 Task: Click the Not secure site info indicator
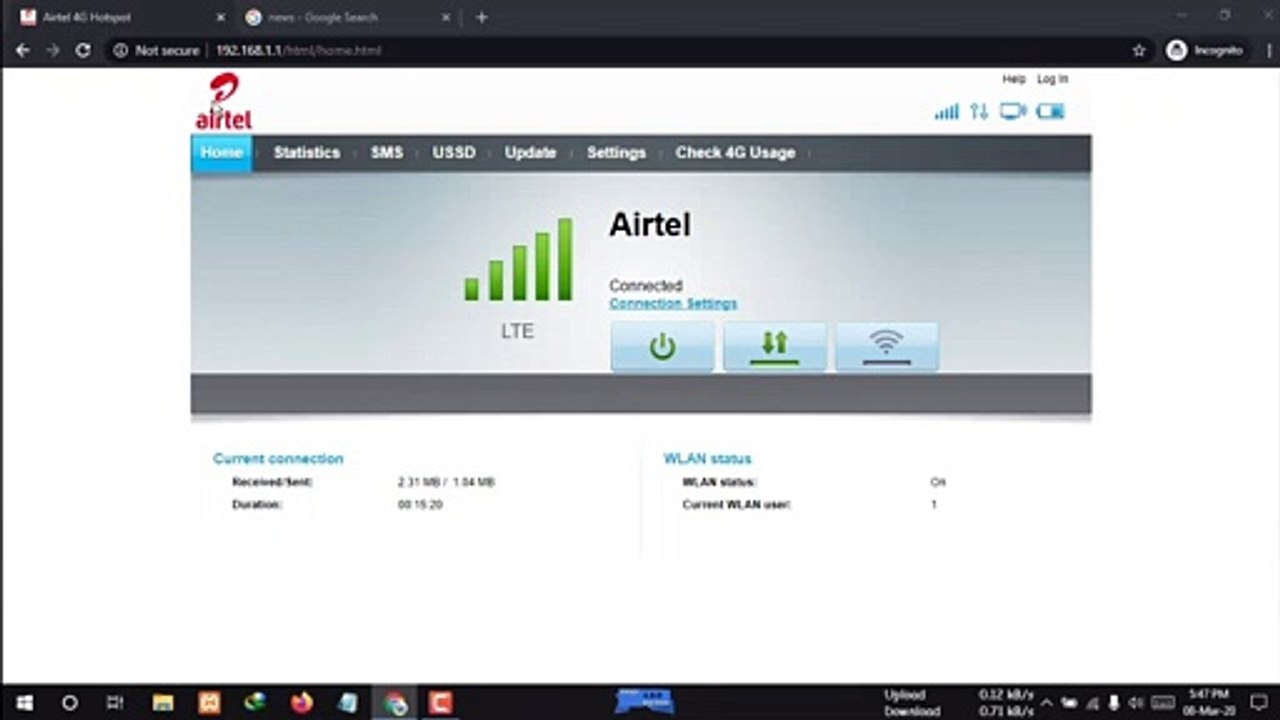(156, 50)
